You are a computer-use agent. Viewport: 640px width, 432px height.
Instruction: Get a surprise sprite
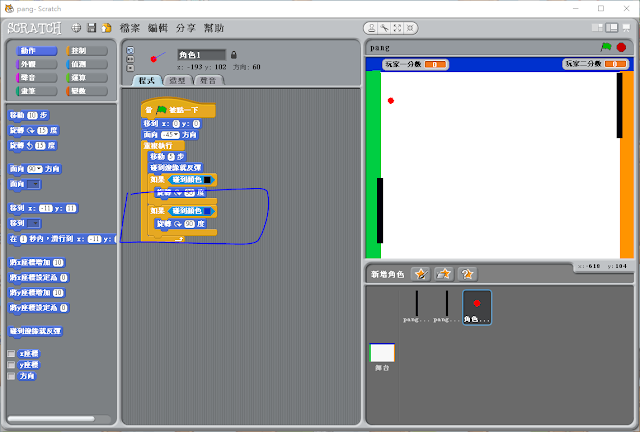467,274
